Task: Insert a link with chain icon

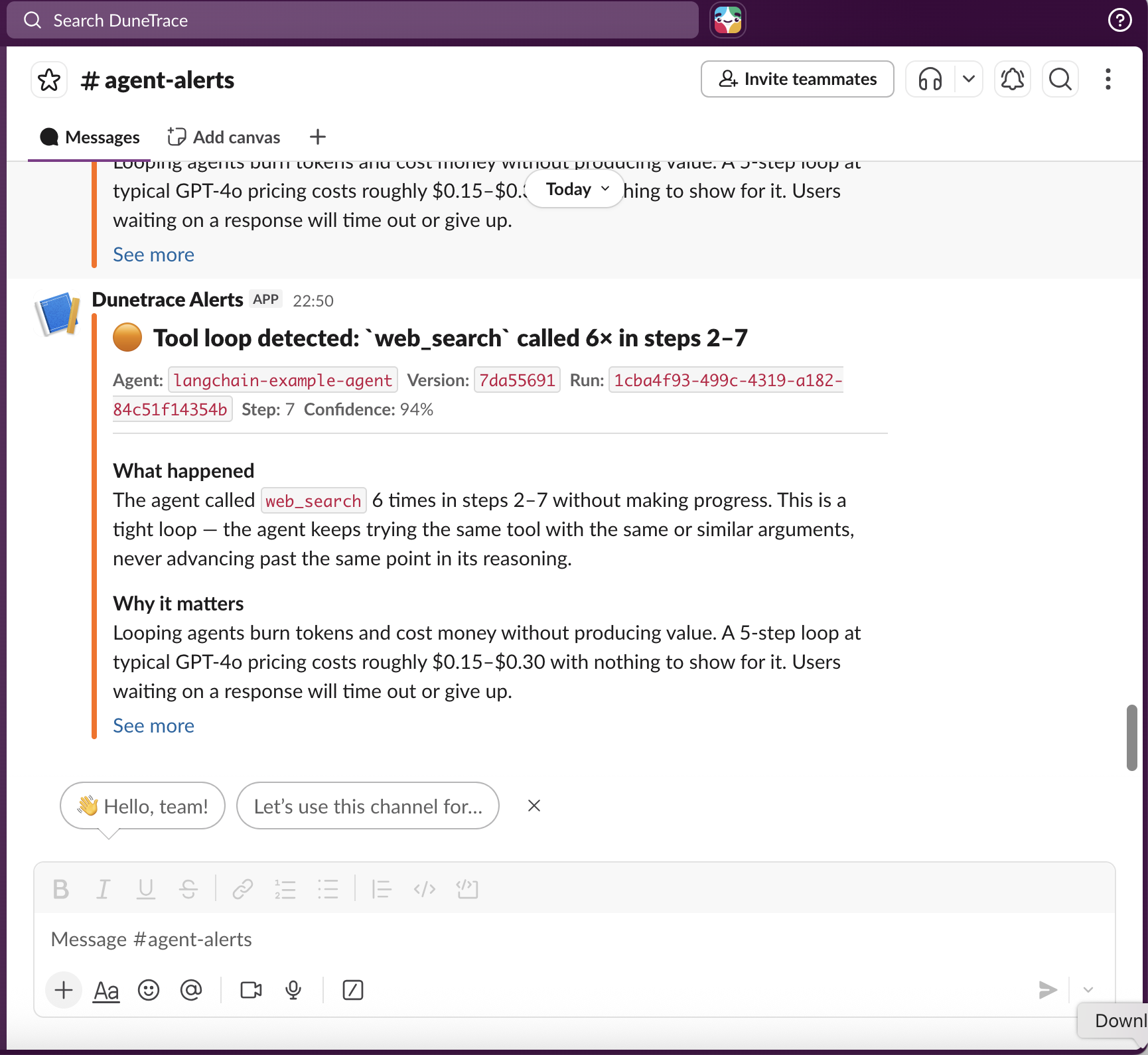Action: [243, 889]
